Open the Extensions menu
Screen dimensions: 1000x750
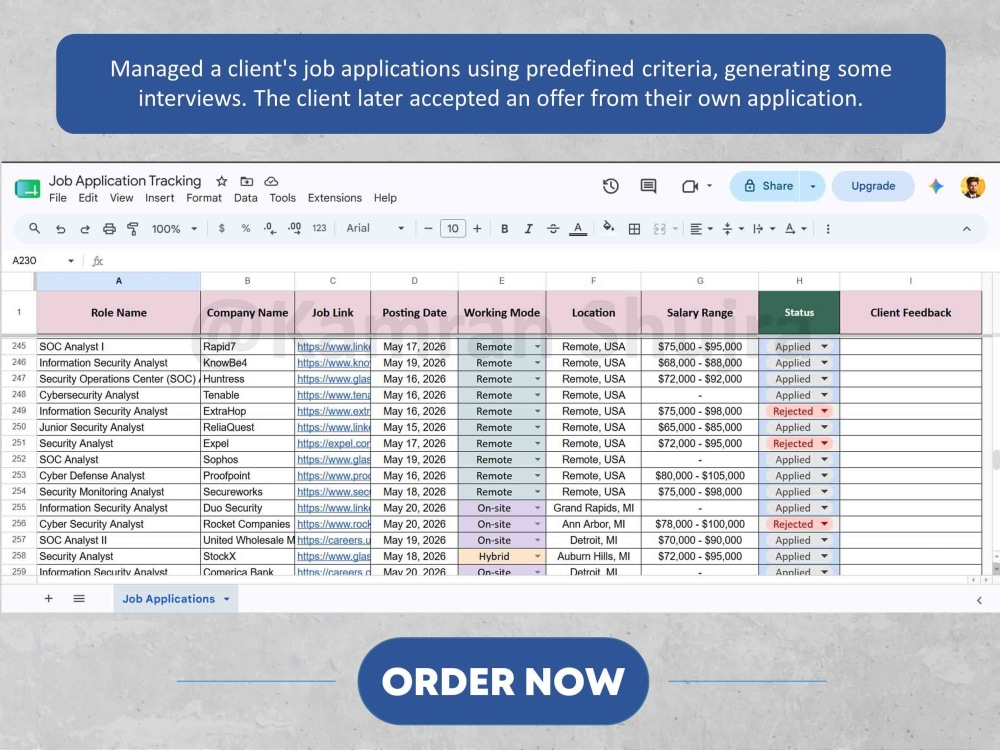click(x=335, y=198)
